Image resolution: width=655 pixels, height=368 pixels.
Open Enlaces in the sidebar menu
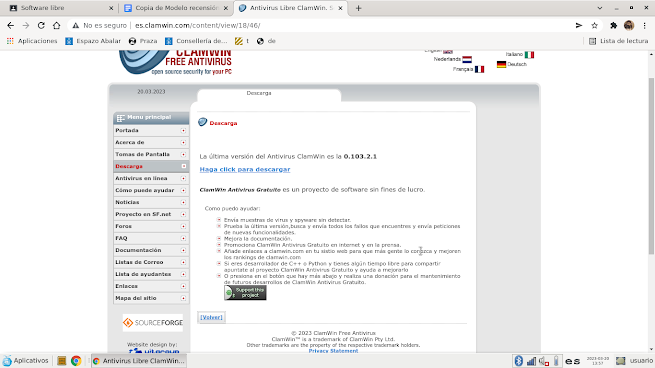point(151,286)
